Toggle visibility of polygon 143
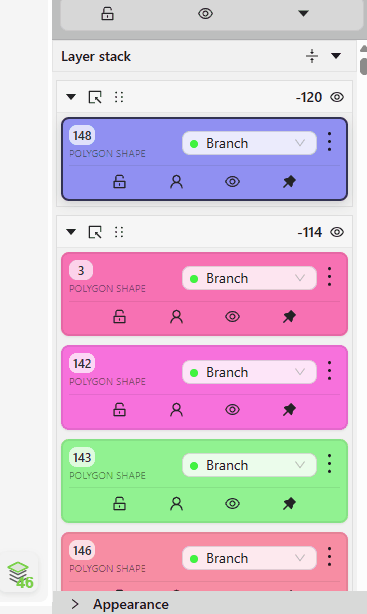 [232, 504]
